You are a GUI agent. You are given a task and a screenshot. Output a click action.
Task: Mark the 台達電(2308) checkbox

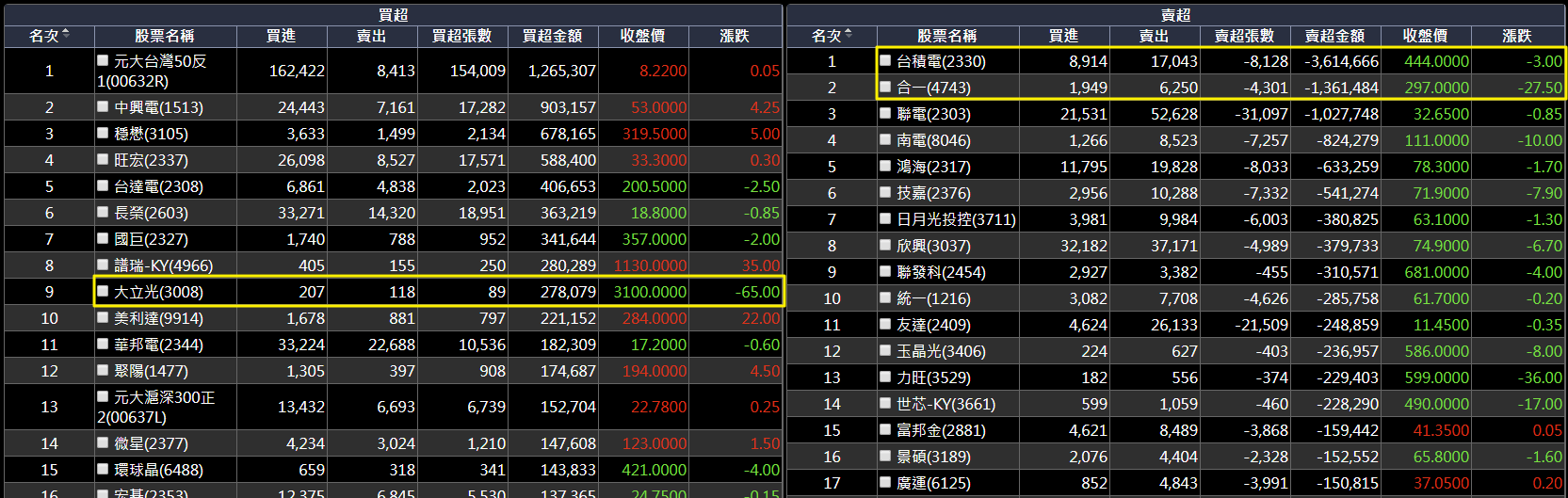pyautogui.click(x=103, y=186)
